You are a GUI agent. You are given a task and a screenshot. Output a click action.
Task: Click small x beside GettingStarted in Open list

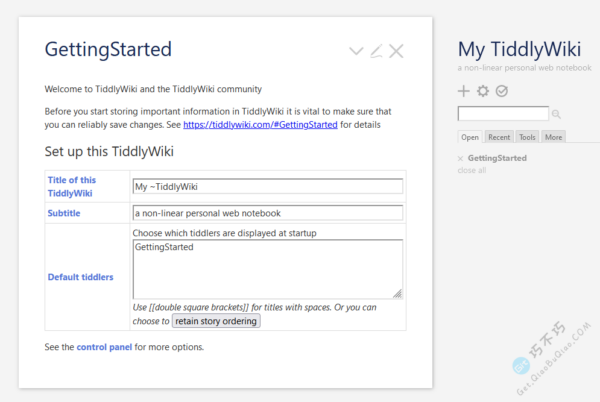coord(460,159)
